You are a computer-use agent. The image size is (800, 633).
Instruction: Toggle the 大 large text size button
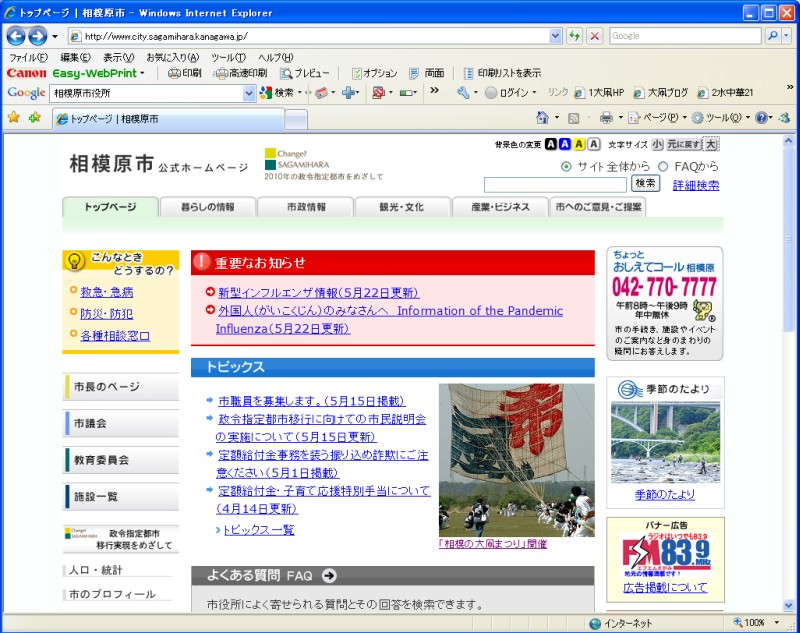[x=711, y=145]
